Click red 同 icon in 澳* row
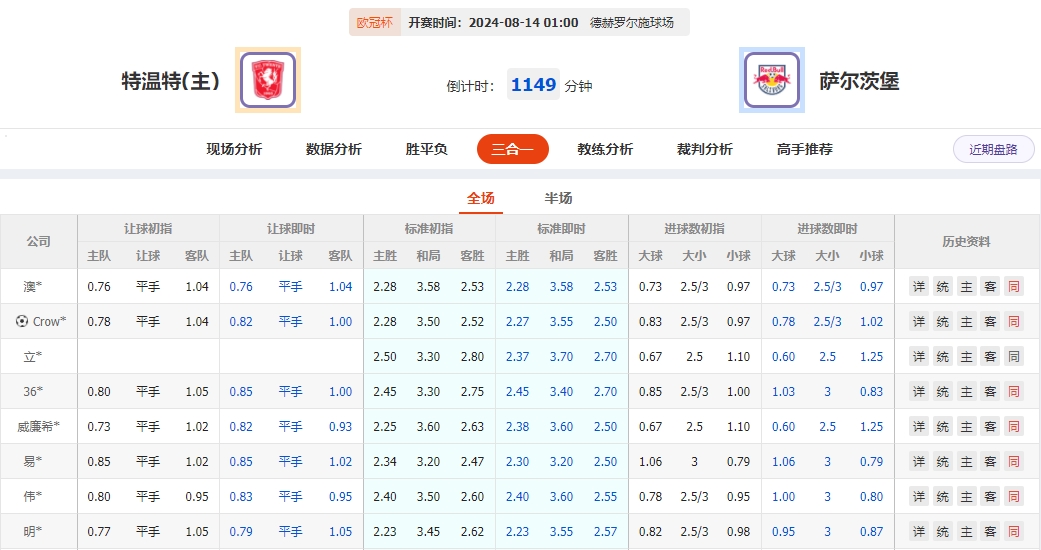This screenshot has height=550, width=1041. [x=1014, y=287]
